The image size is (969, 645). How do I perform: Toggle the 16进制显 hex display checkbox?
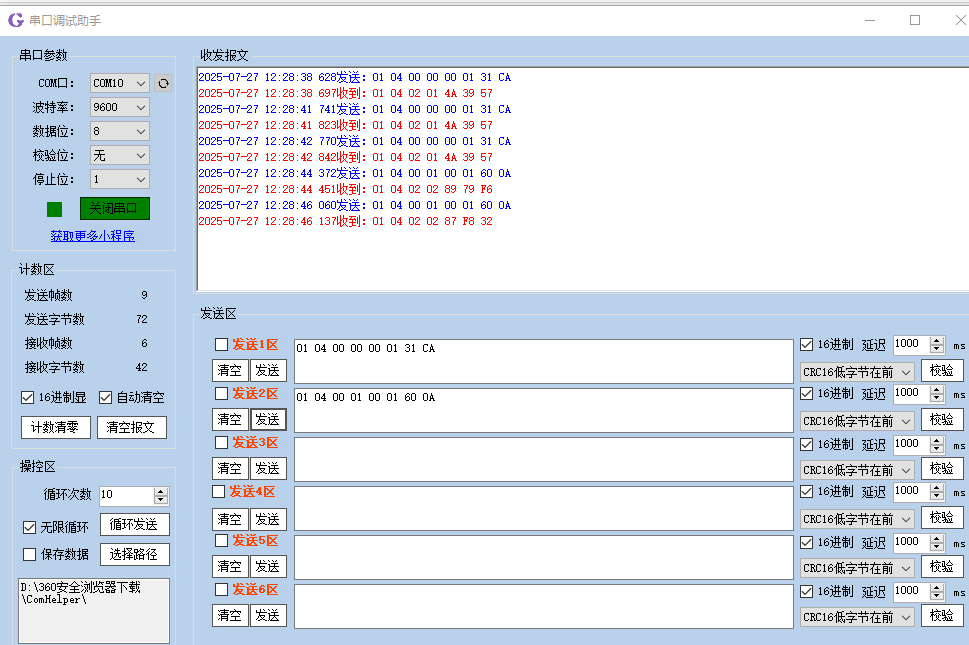(x=28, y=397)
